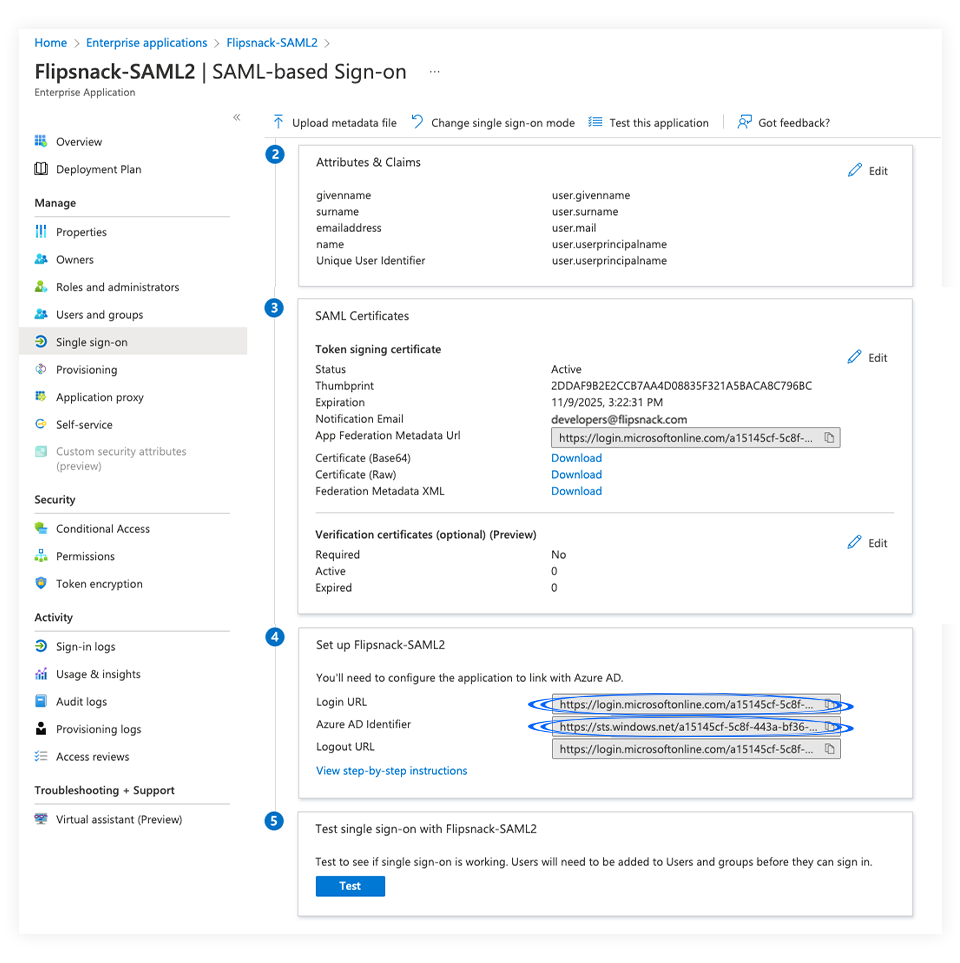Download Federation Metadata XML
Viewport: 960px width, 963px height.
(576, 491)
